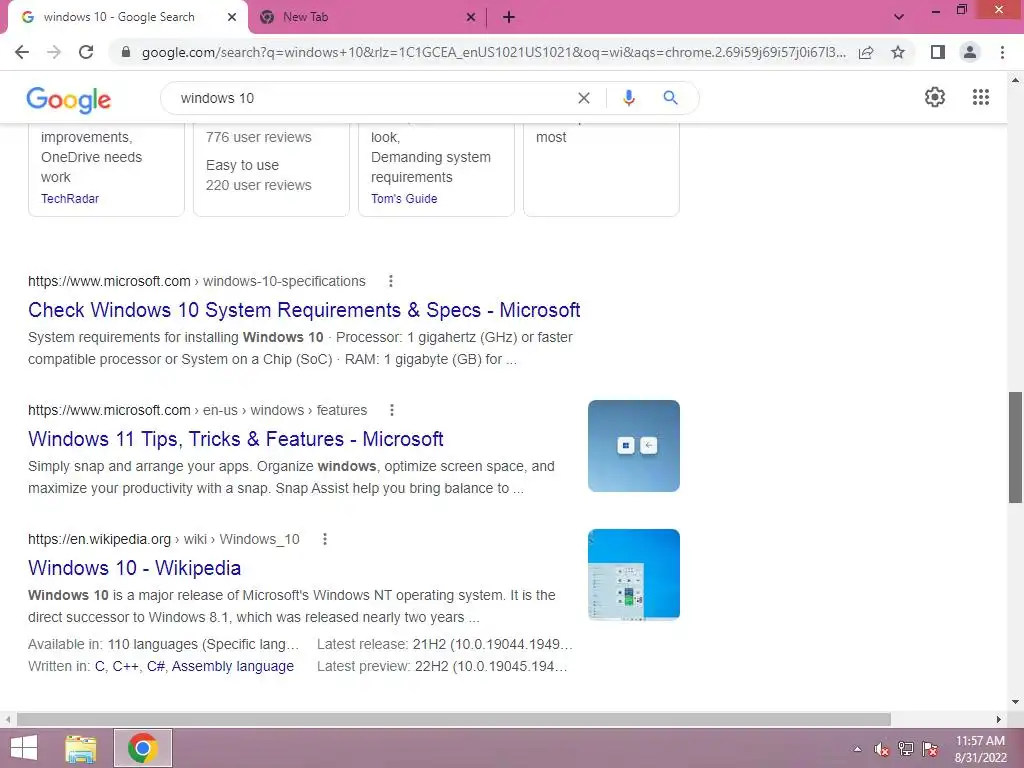Launch File Explorer from taskbar
The height and width of the screenshot is (768, 1024).
point(81,748)
